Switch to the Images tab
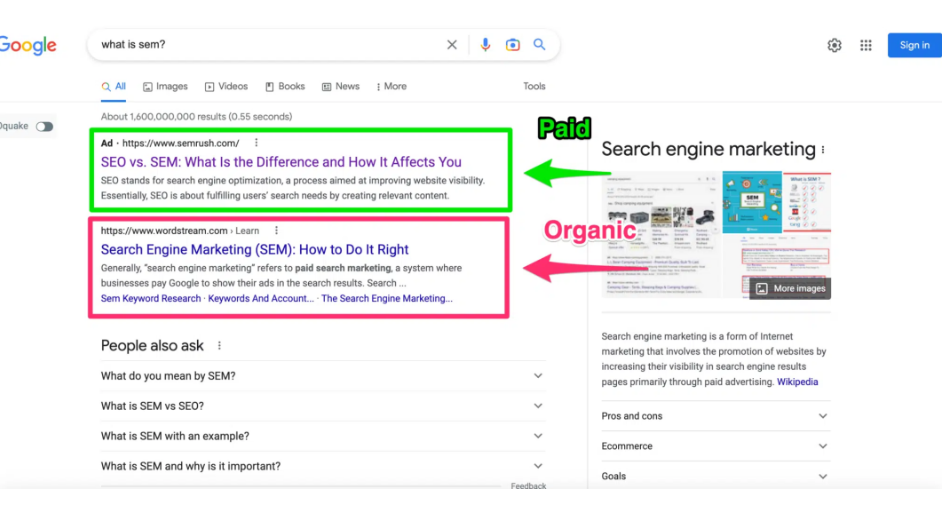 (x=165, y=87)
